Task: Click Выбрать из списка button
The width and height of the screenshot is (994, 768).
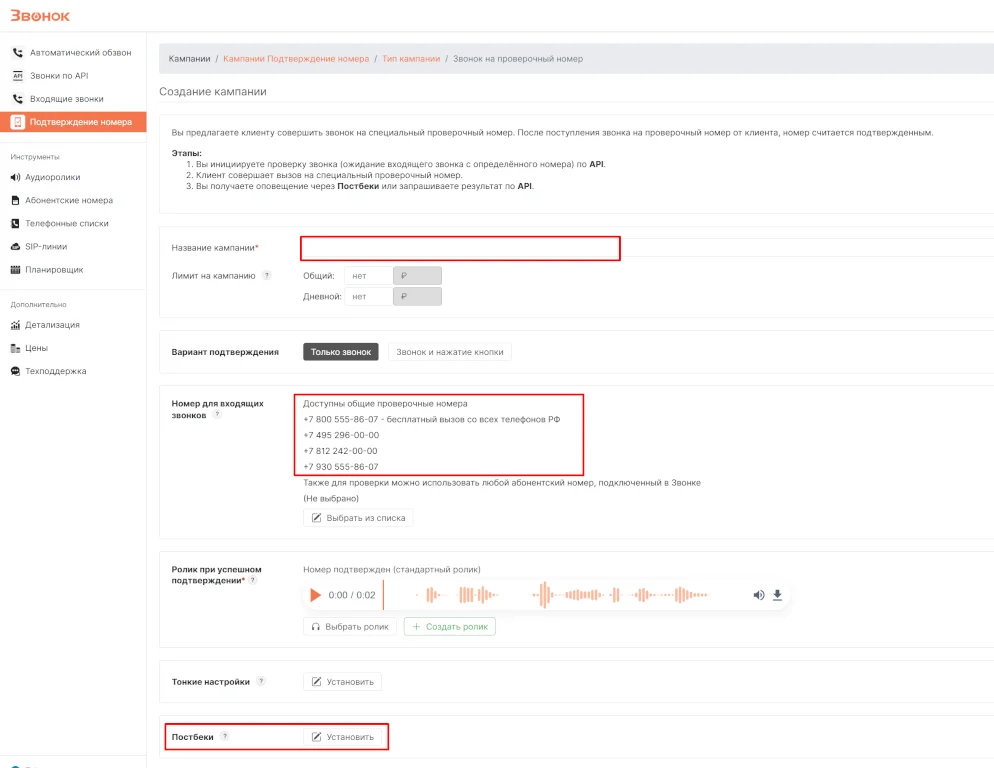Action: coord(358,518)
